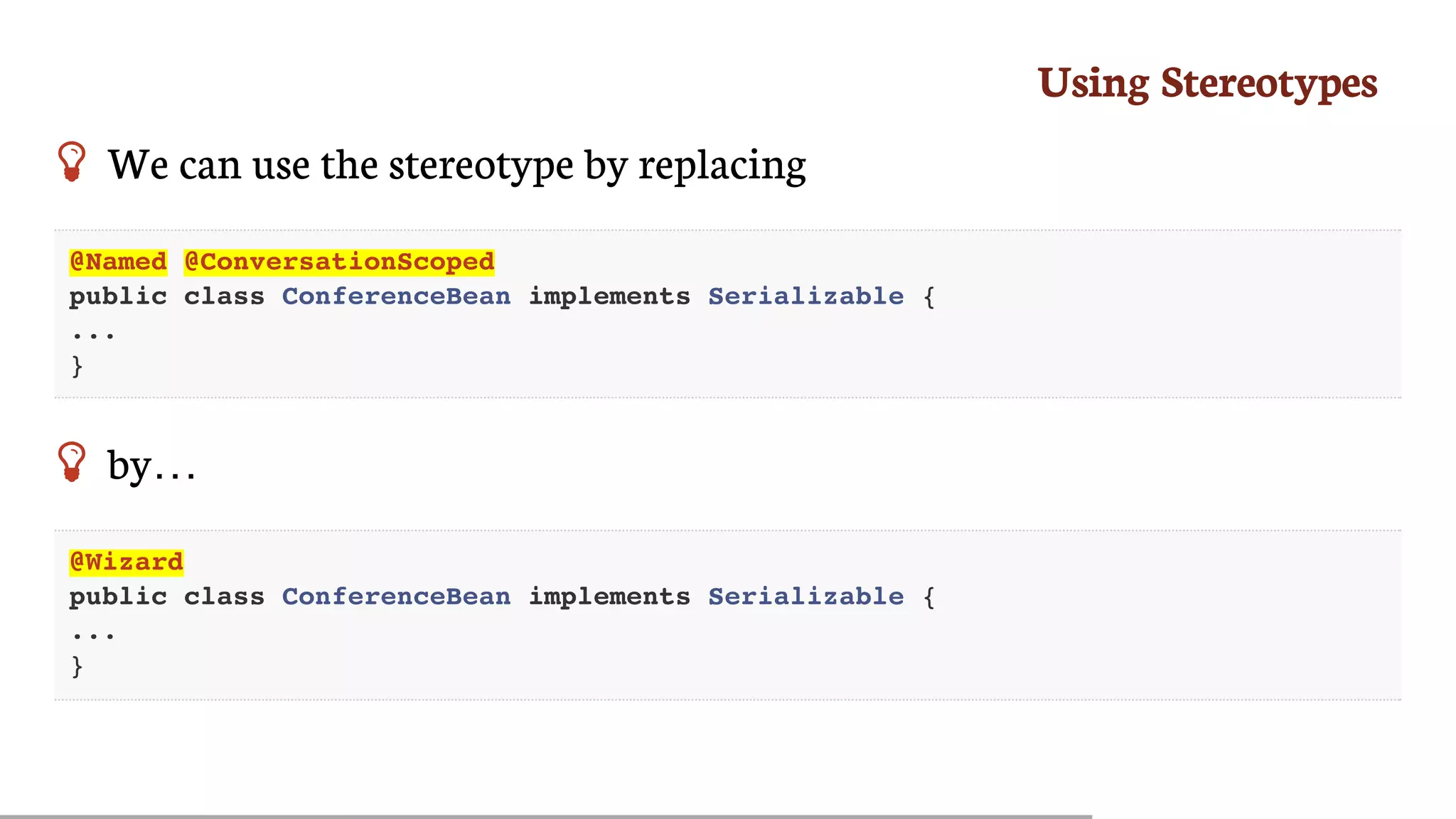Click the 'Using Stereotypes' slide title

pyautogui.click(x=1207, y=84)
